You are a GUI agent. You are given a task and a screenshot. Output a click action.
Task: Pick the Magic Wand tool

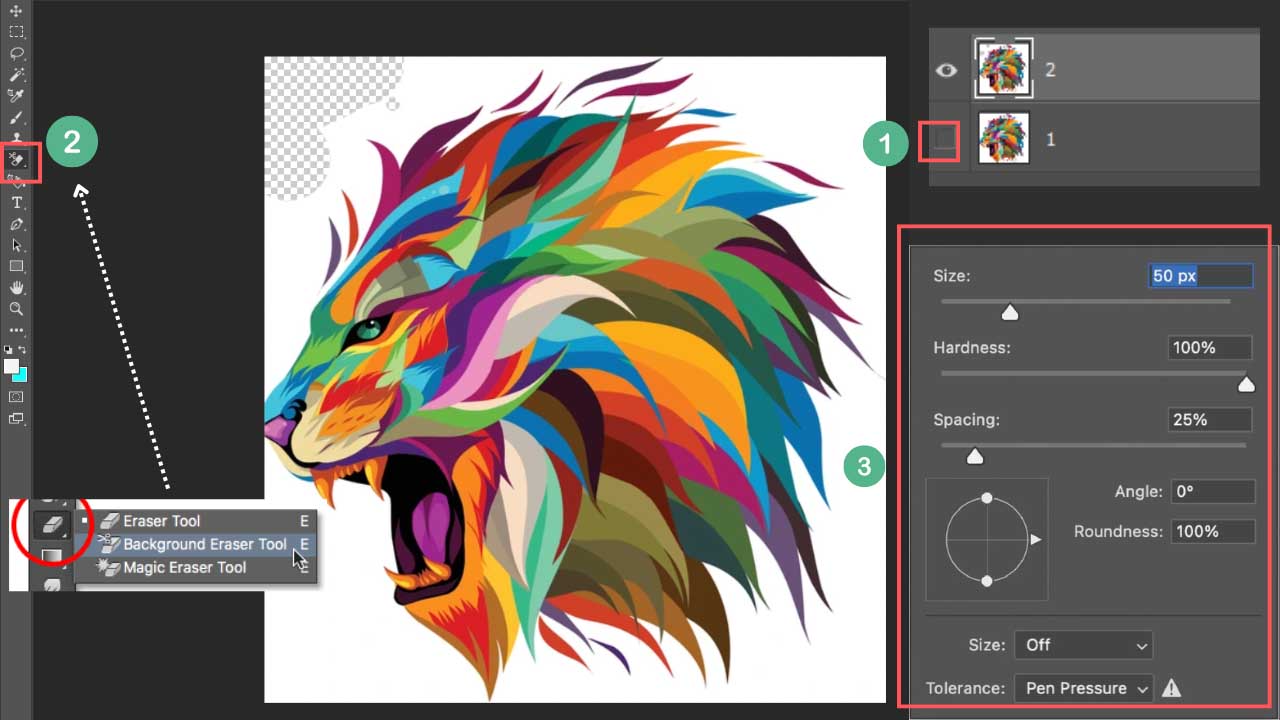[17, 75]
